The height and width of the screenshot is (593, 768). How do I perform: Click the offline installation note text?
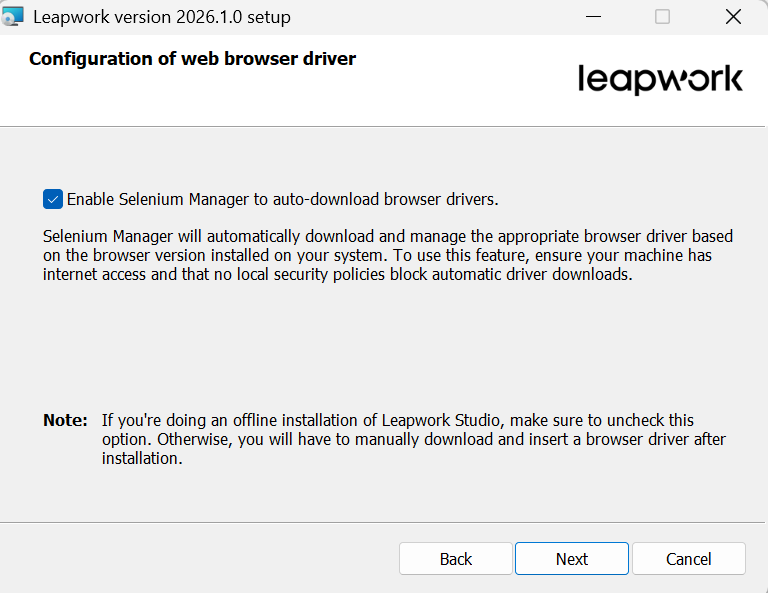pos(413,439)
